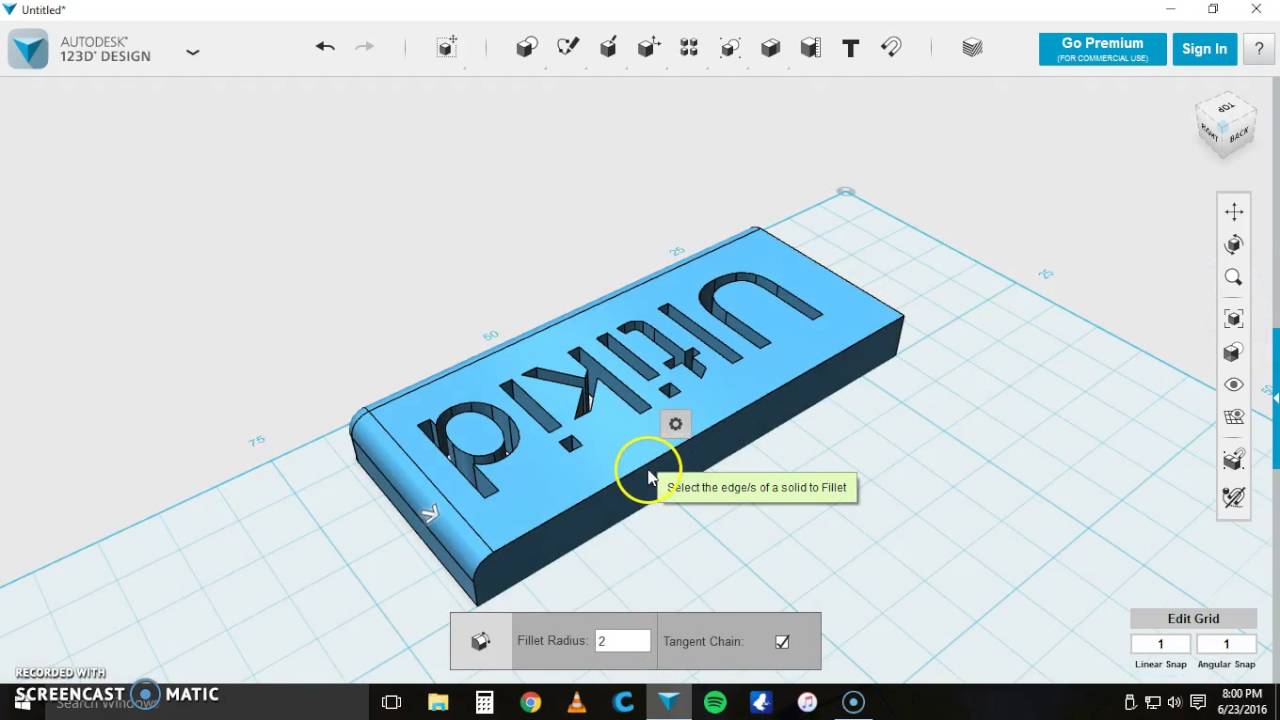Click the Linear Snap value field
The width and height of the screenshot is (1280, 720).
tap(1161, 644)
